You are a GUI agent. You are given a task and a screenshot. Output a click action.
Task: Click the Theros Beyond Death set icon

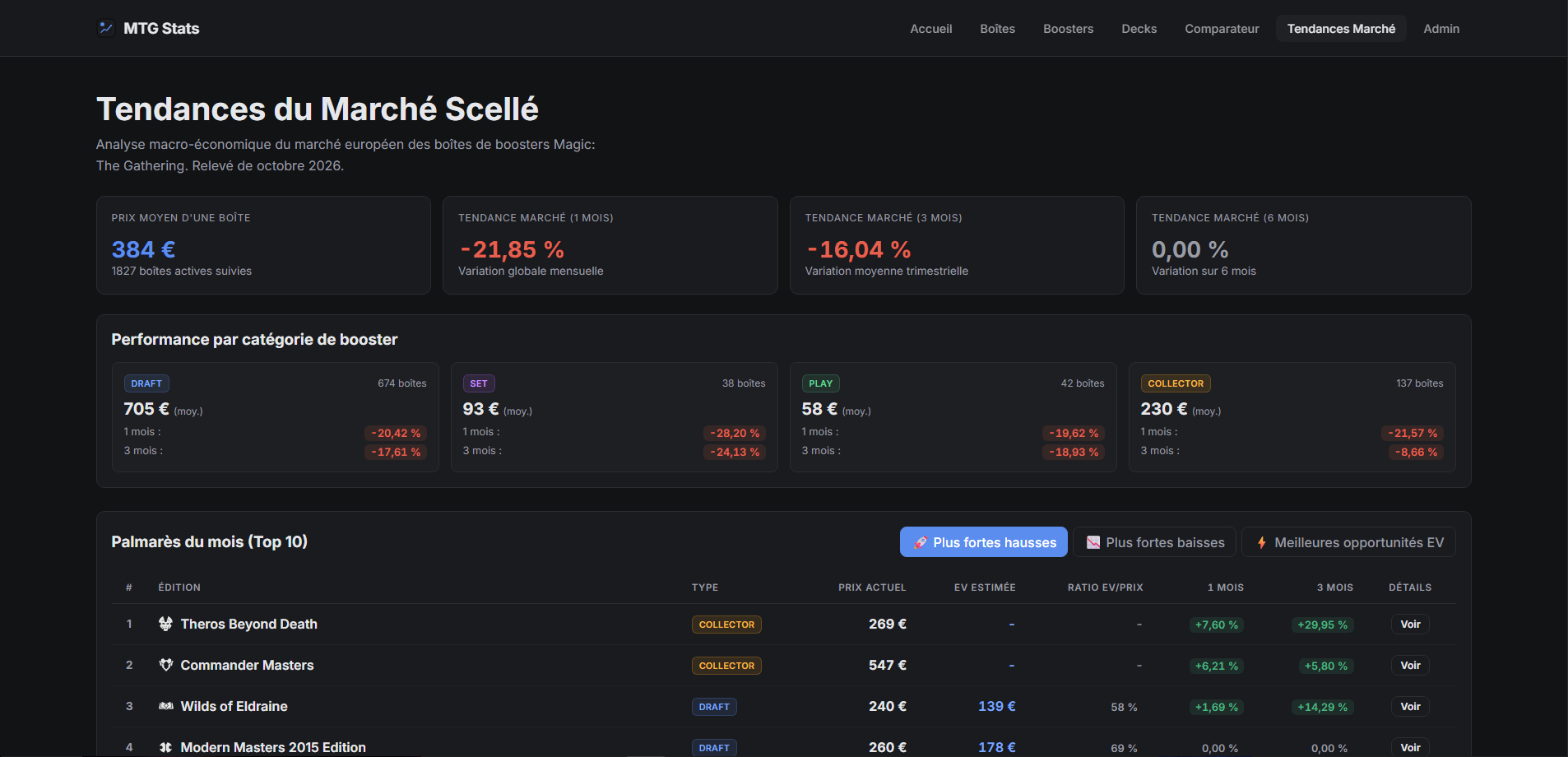coord(165,624)
